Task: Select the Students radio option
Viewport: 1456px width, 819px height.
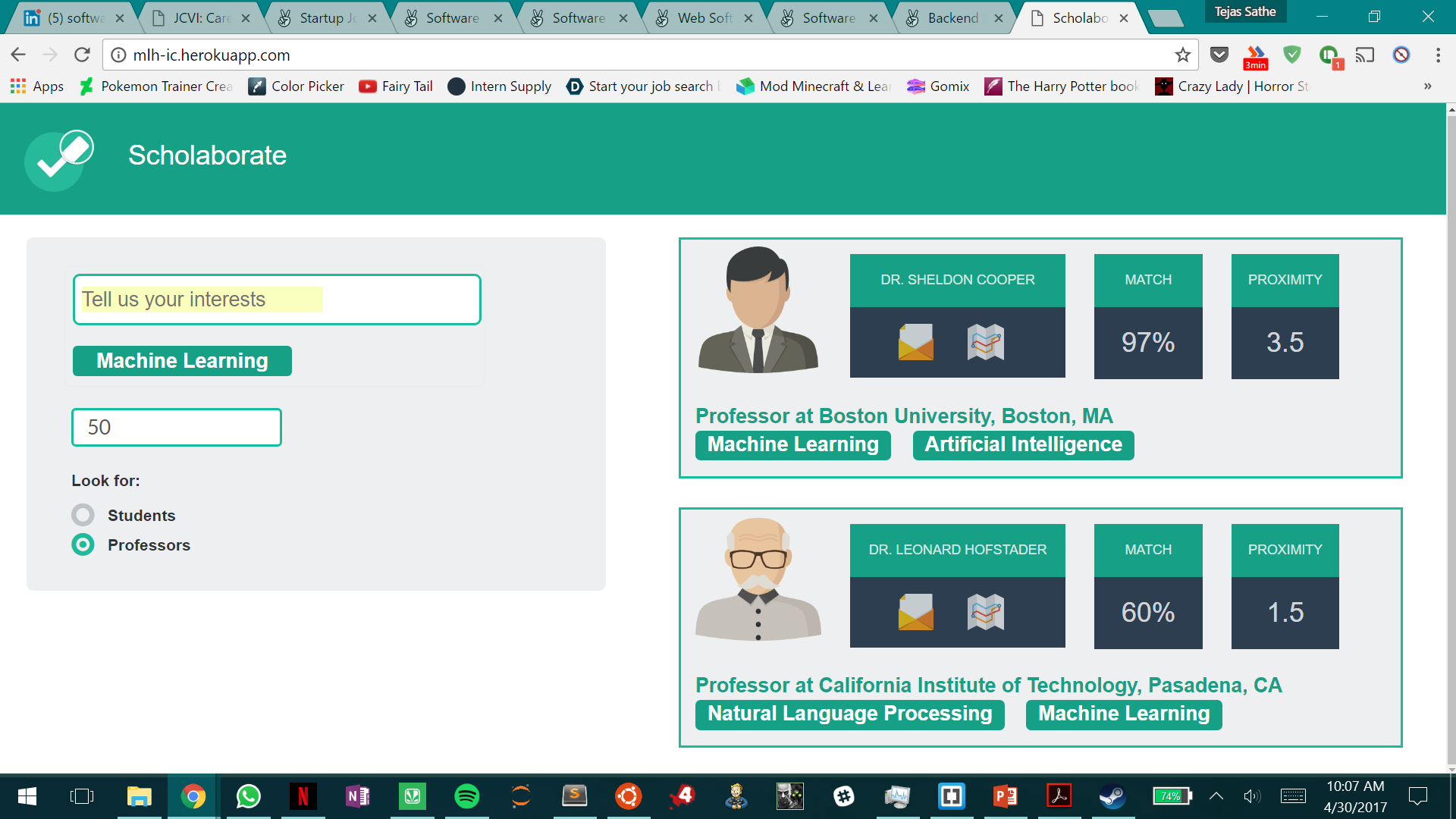Action: pos(83,516)
